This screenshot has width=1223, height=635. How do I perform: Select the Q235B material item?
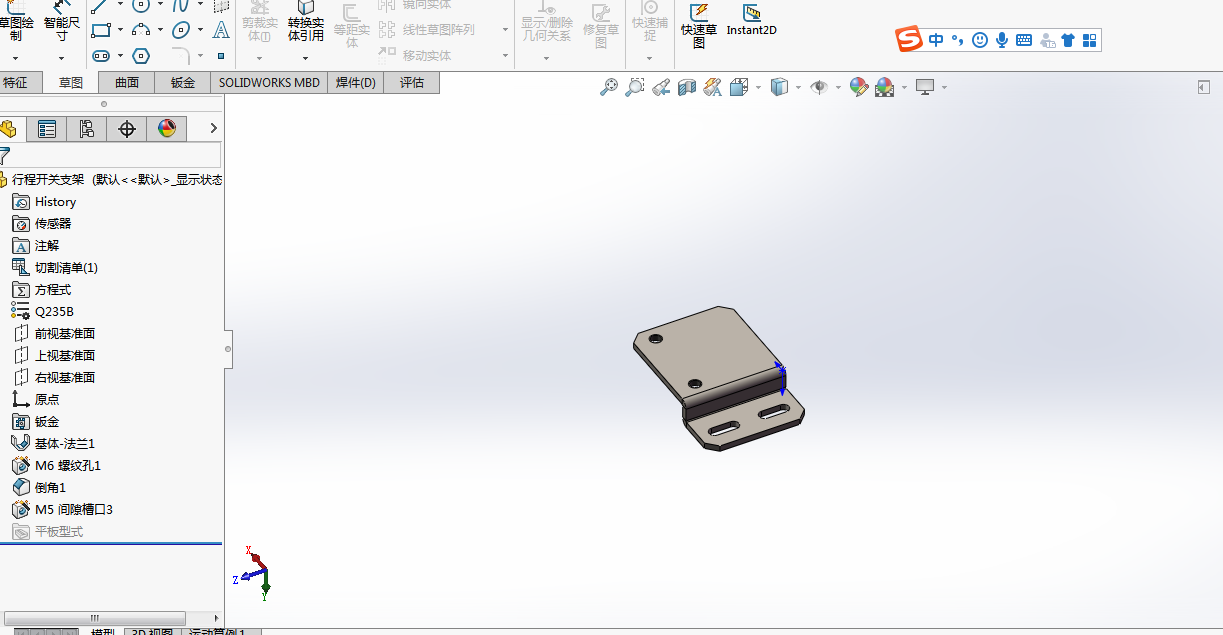click(x=54, y=312)
